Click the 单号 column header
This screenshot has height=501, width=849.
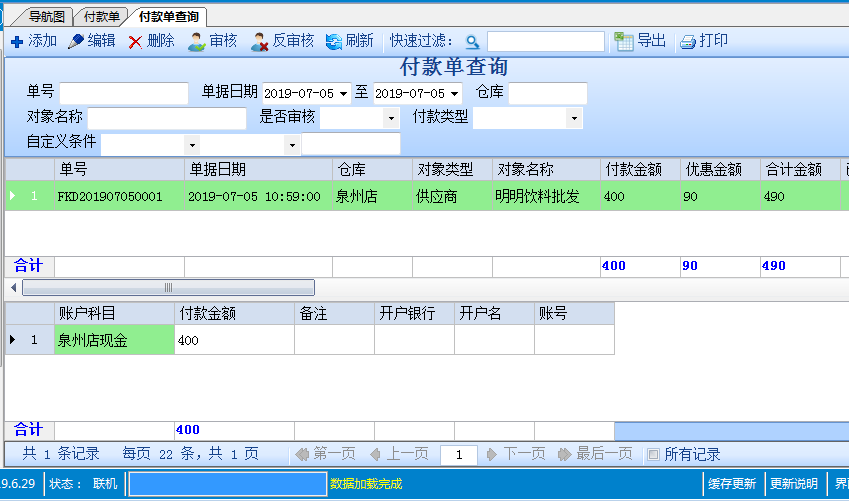(x=119, y=170)
